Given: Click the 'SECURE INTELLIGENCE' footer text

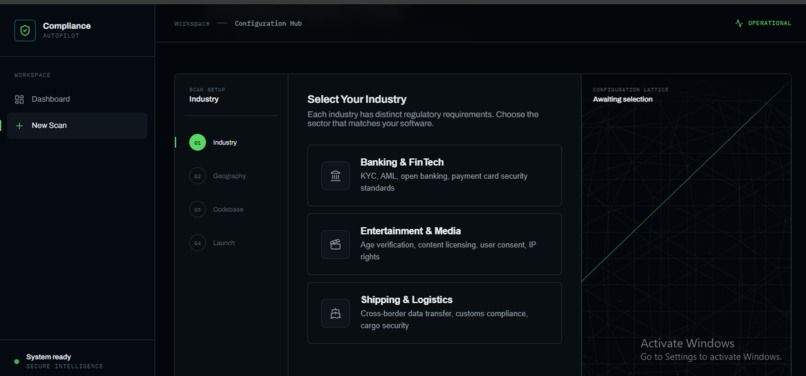Looking at the screenshot, I should [x=65, y=367].
